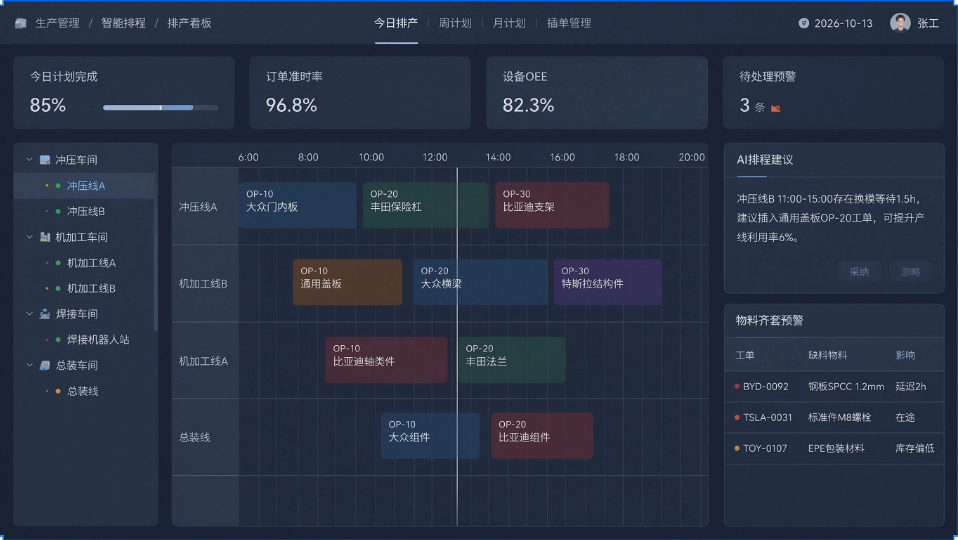
Task: Click red dot beside BYD-0092
Action: pyautogui.click(x=737, y=386)
